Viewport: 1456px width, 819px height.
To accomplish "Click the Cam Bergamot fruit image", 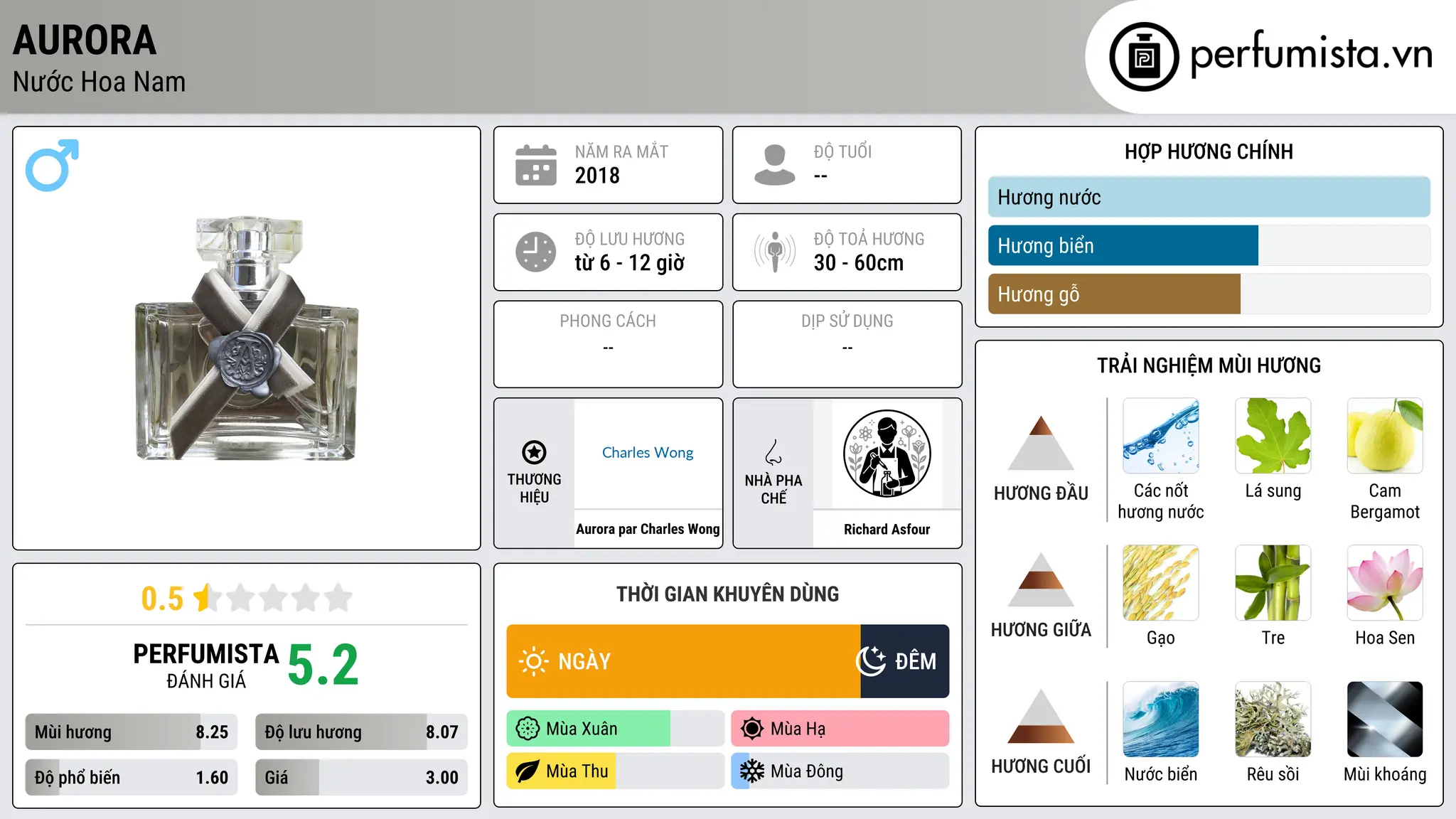I will [x=1385, y=436].
